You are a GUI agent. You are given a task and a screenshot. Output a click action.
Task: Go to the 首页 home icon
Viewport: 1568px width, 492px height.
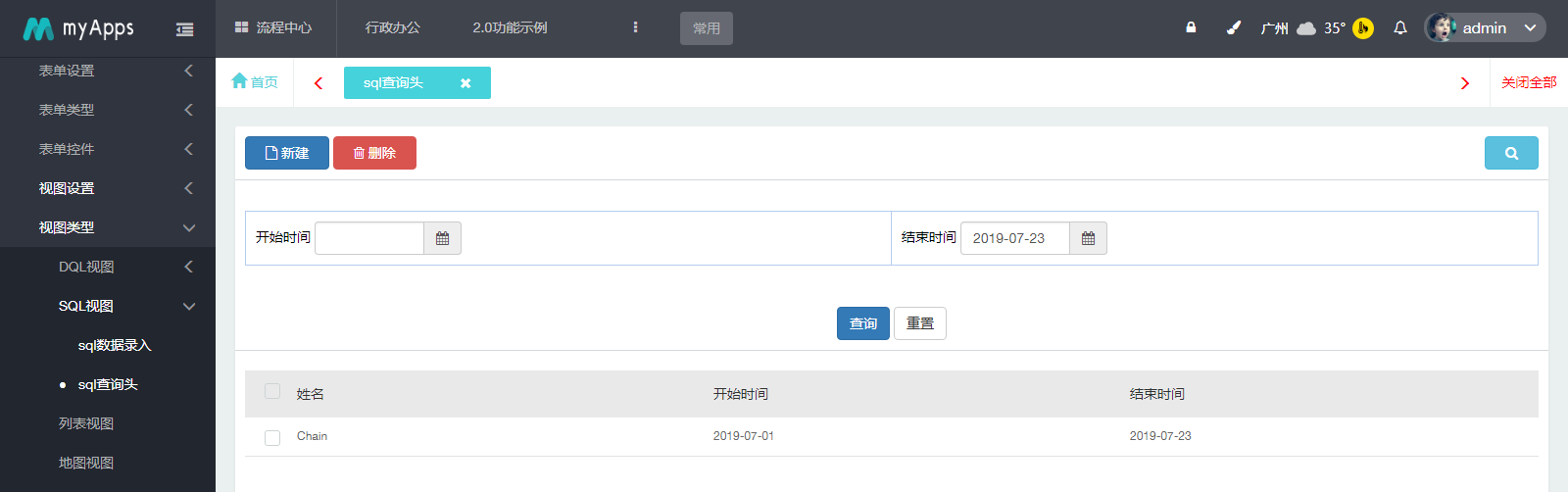click(254, 82)
